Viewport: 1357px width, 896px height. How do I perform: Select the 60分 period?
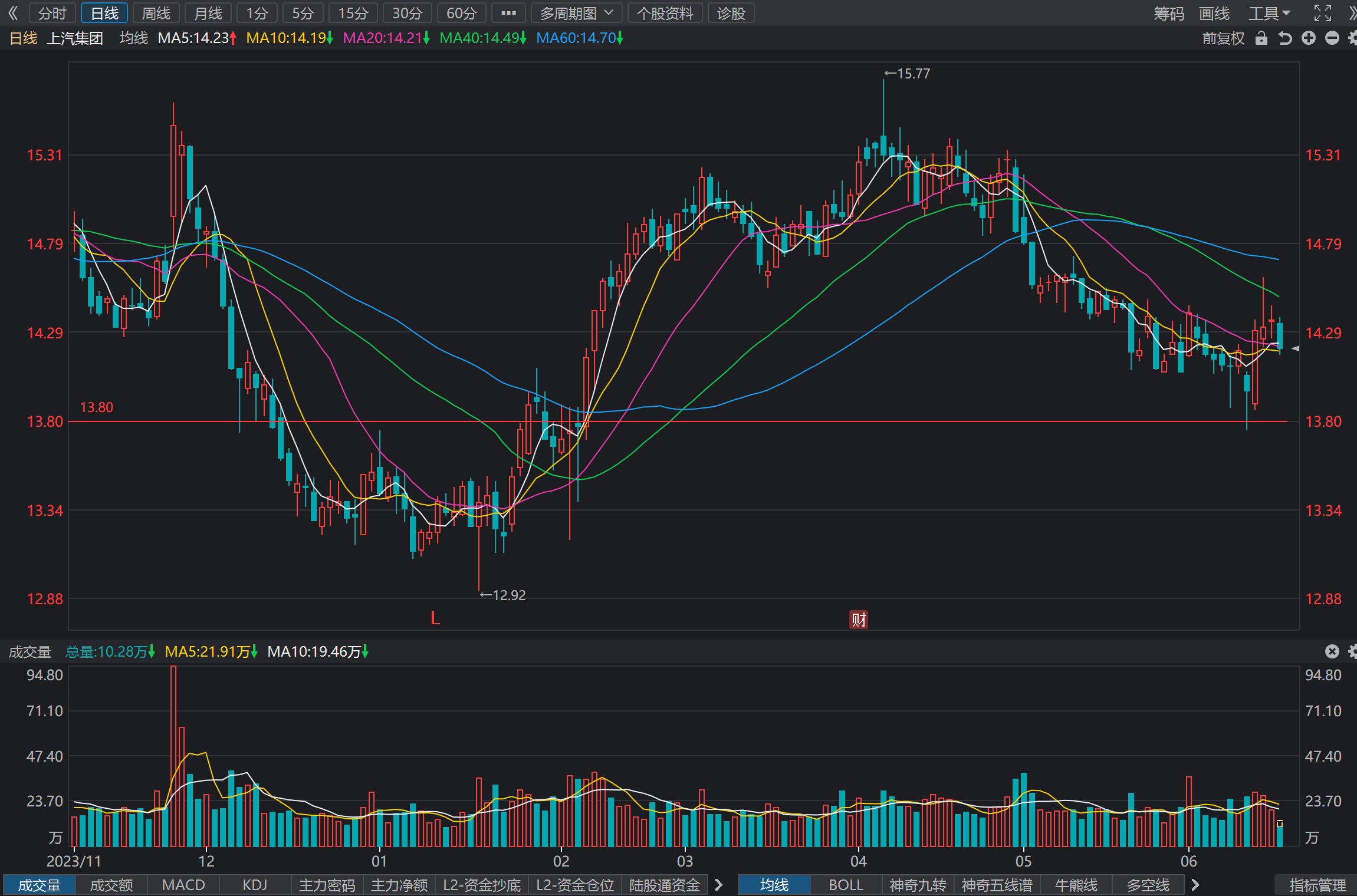click(462, 13)
